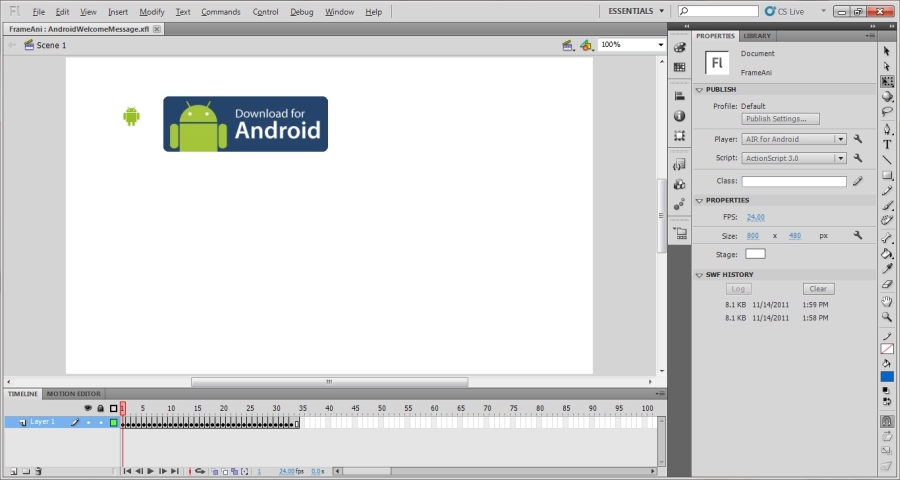This screenshot has height=480, width=900.
Task: Open the Edit Symbols dropdown icon
Action: click(x=586, y=45)
